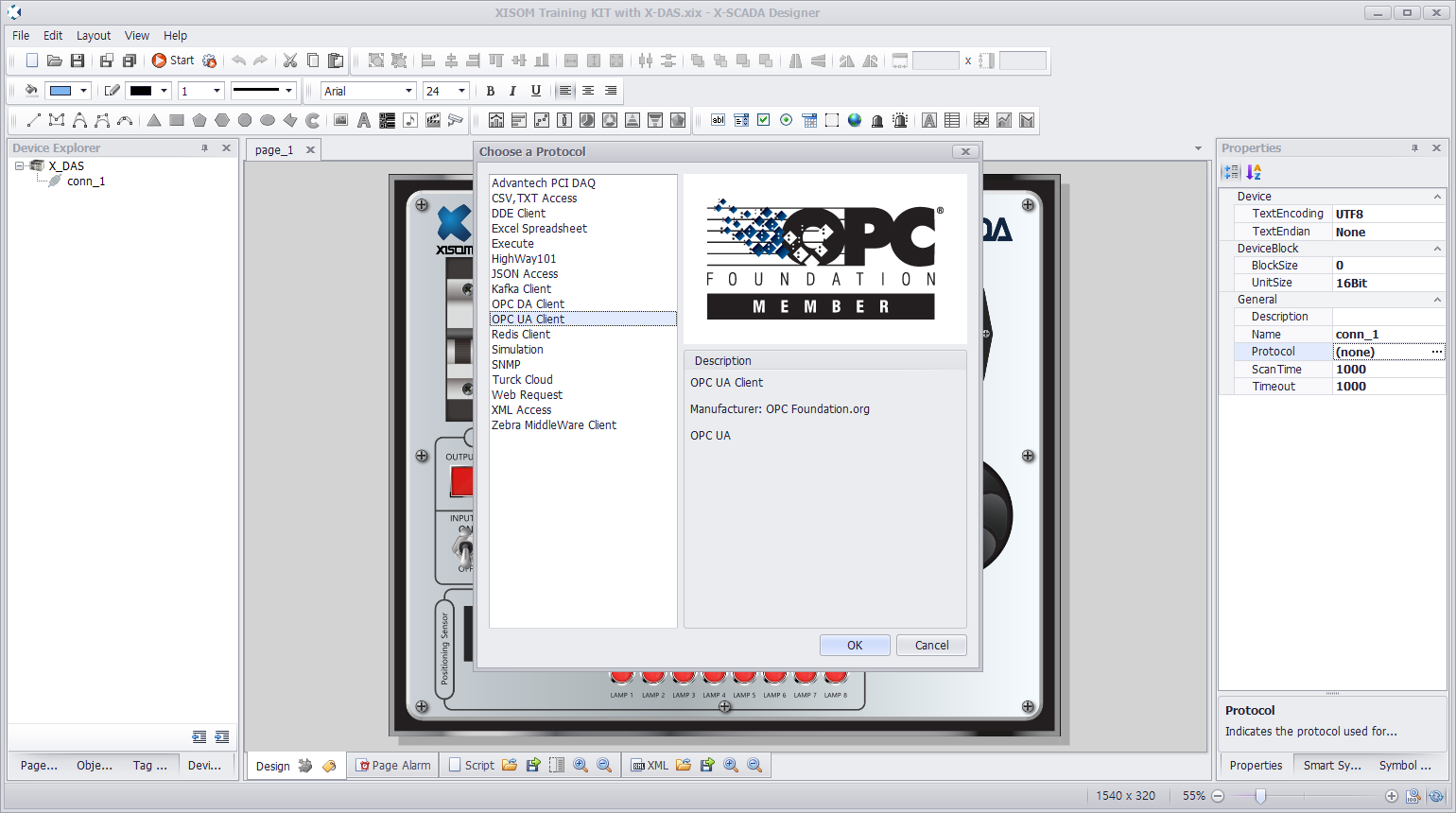Click the fill bucket icon
Image resolution: width=1456 pixels, height=813 pixels.
click(x=31, y=91)
